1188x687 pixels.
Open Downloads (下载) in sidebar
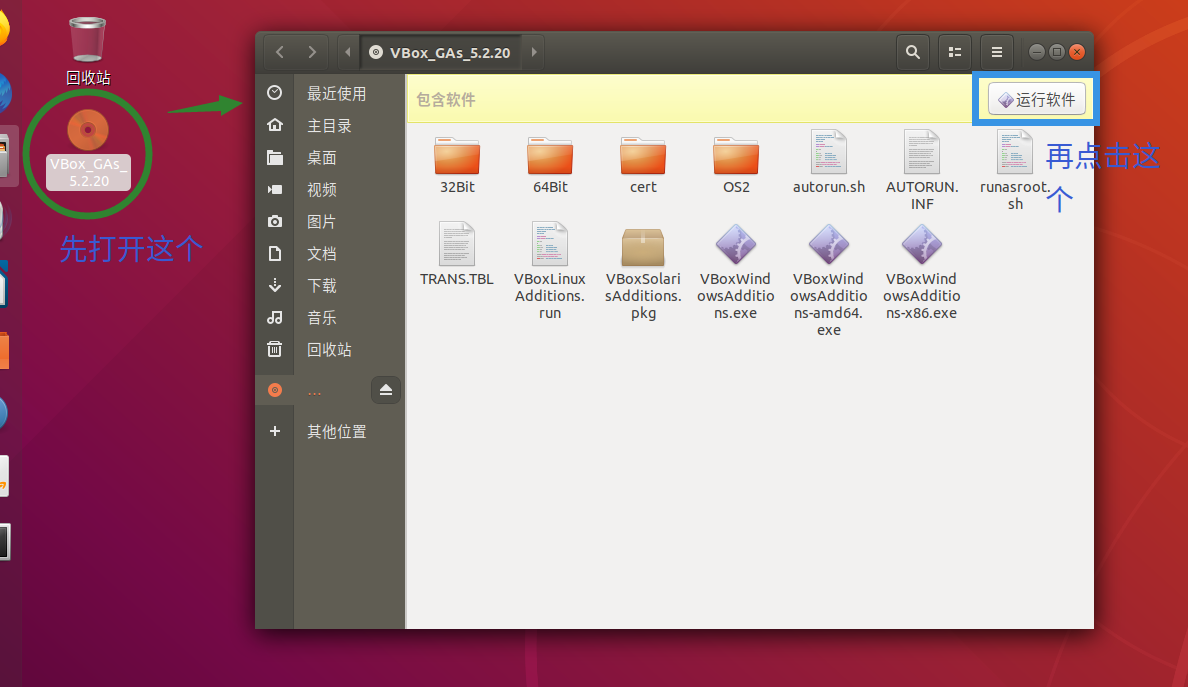tap(321, 286)
